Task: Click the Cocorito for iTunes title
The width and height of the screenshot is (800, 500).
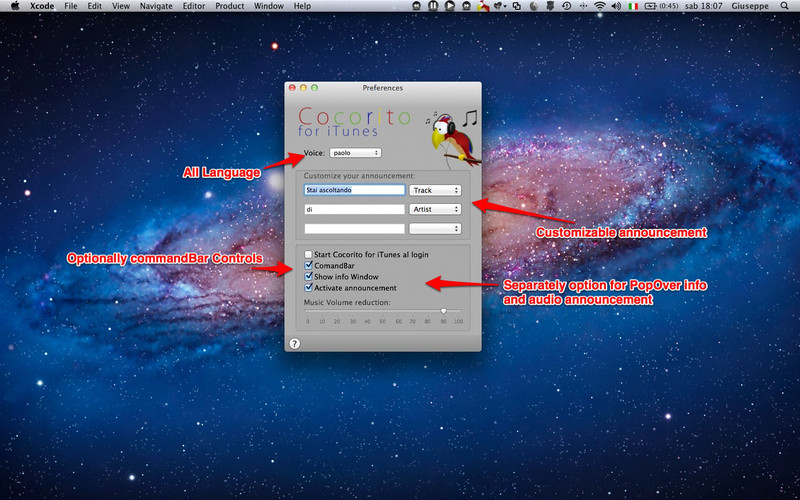Action: coord(354,122)
